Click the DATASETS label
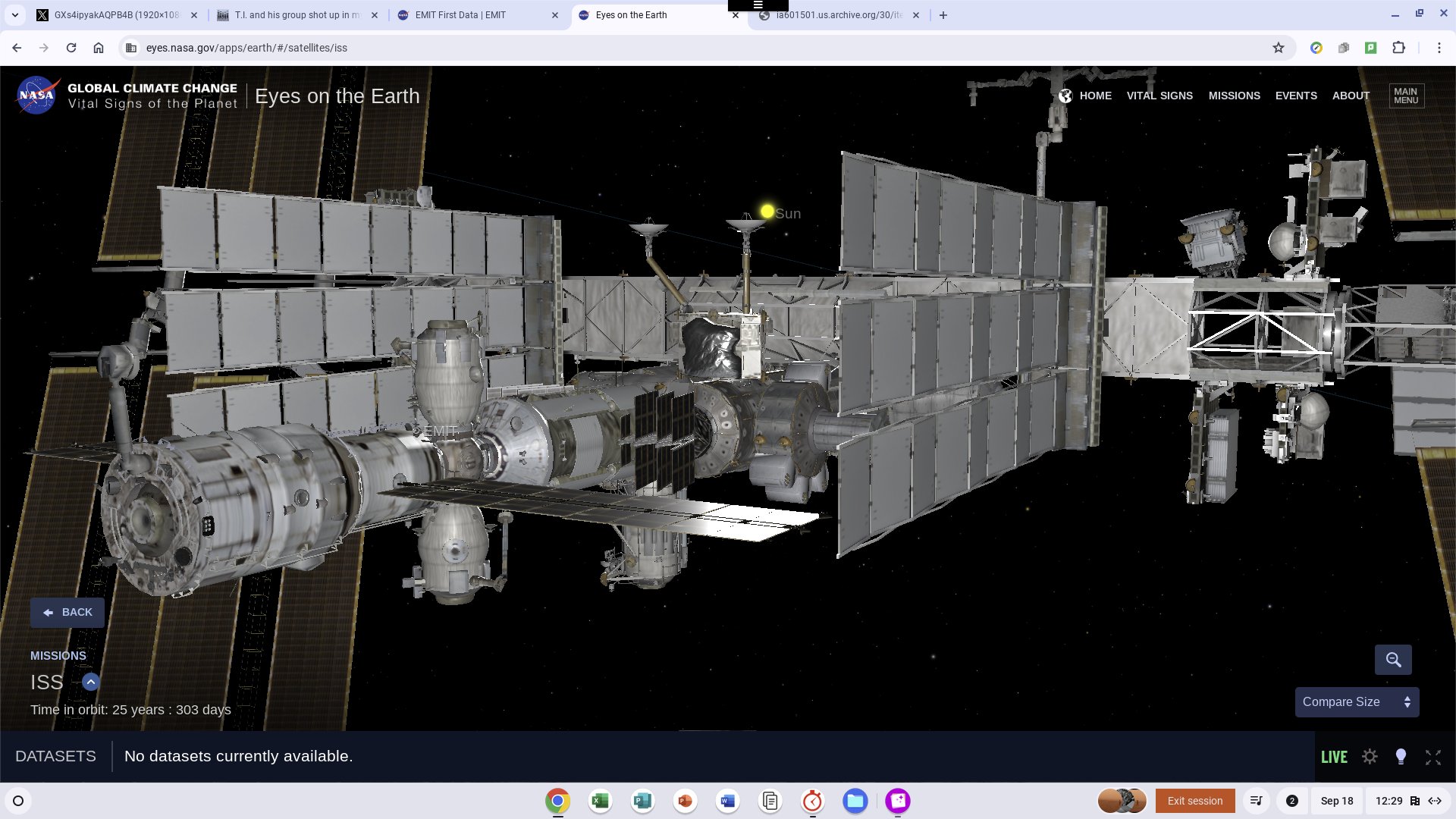The height and width of the screenshot is (819, 1456). [x=55, y=756]
